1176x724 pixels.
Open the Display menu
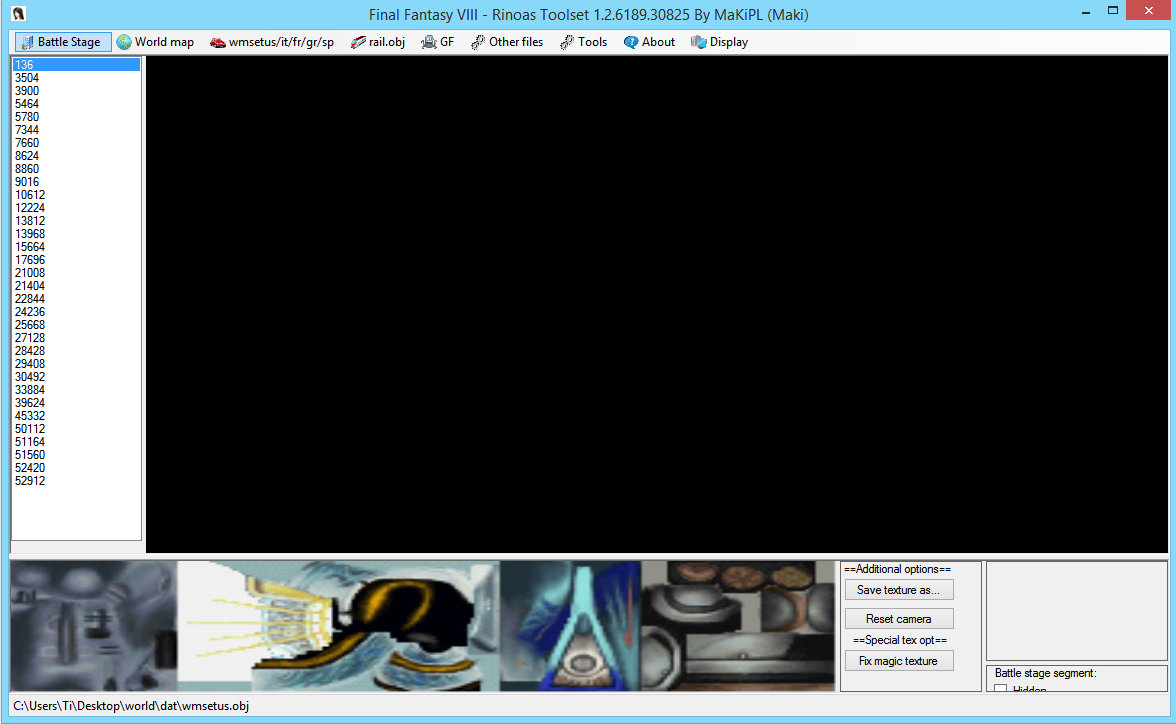(720, 42)
